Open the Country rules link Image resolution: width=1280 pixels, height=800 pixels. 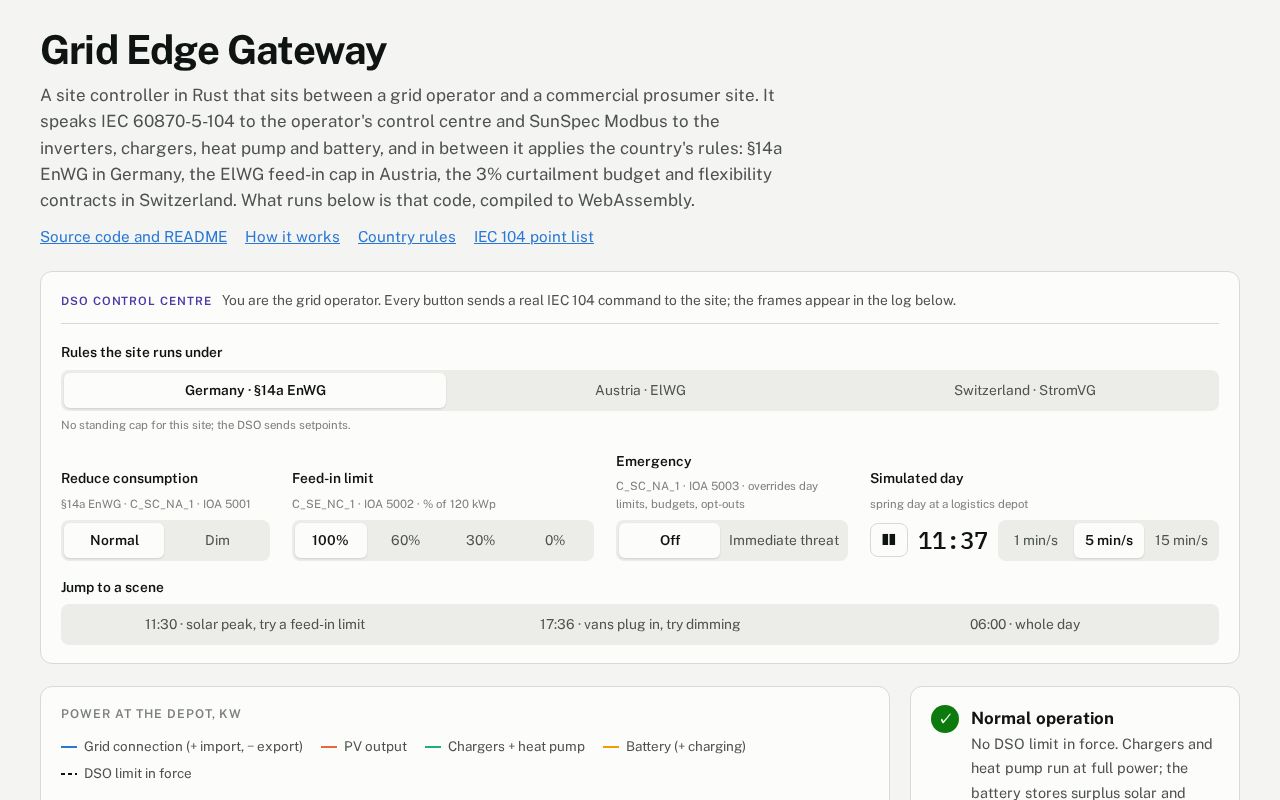pos(407,237)
